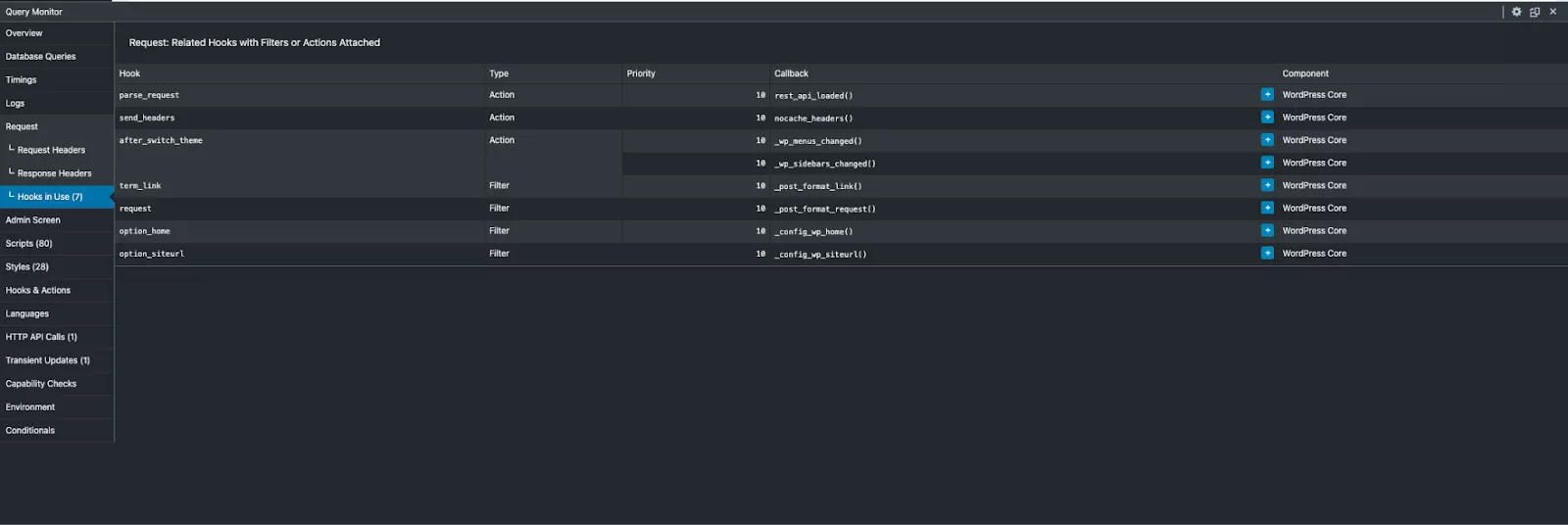Click plus icon next to _config_wp_siteurl()
This screenshot has width=1568, height=525.
pyautogui.click(x=1267, y=253)
